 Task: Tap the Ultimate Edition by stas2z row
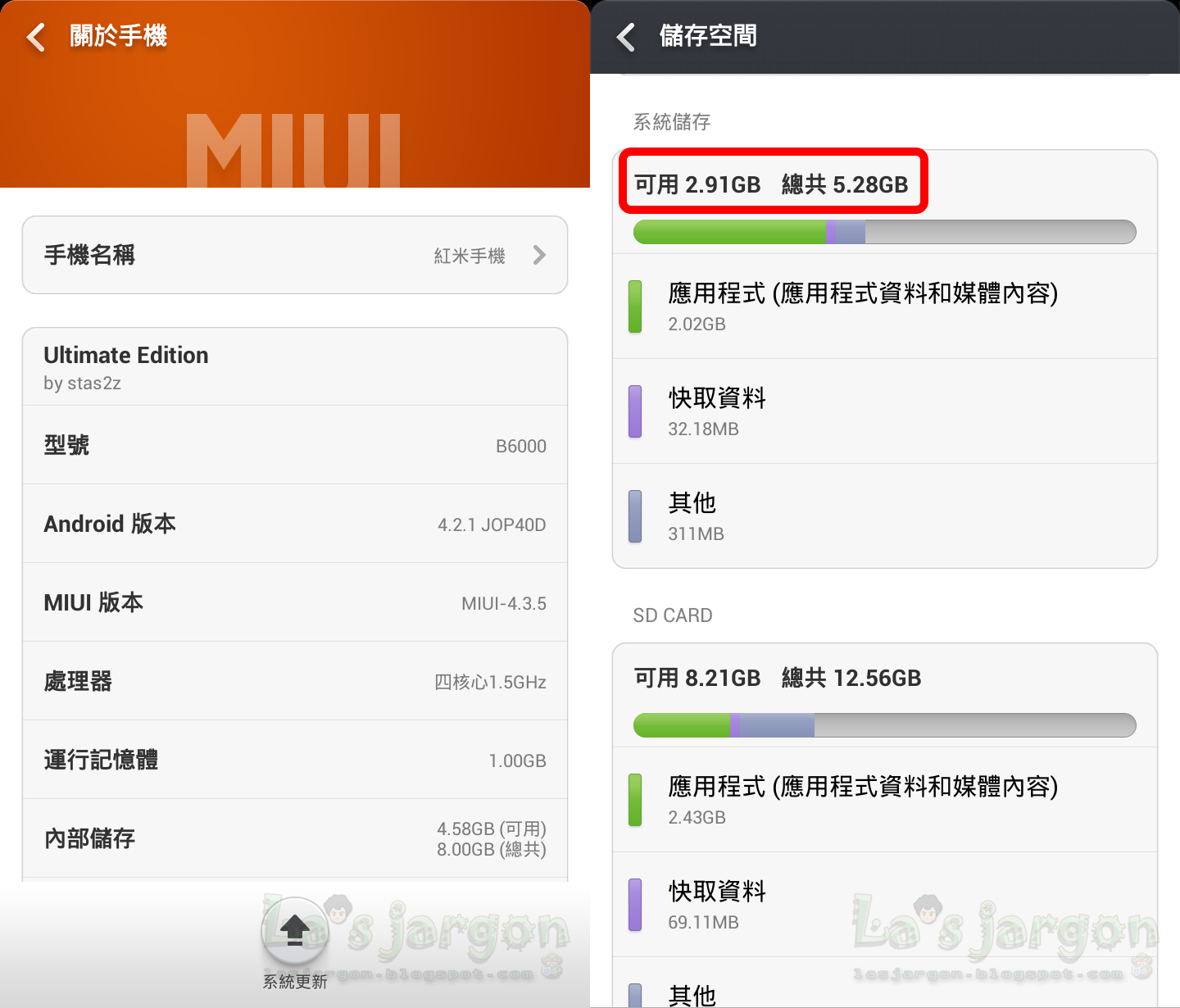pyautogui.click(x=295, y=367)
